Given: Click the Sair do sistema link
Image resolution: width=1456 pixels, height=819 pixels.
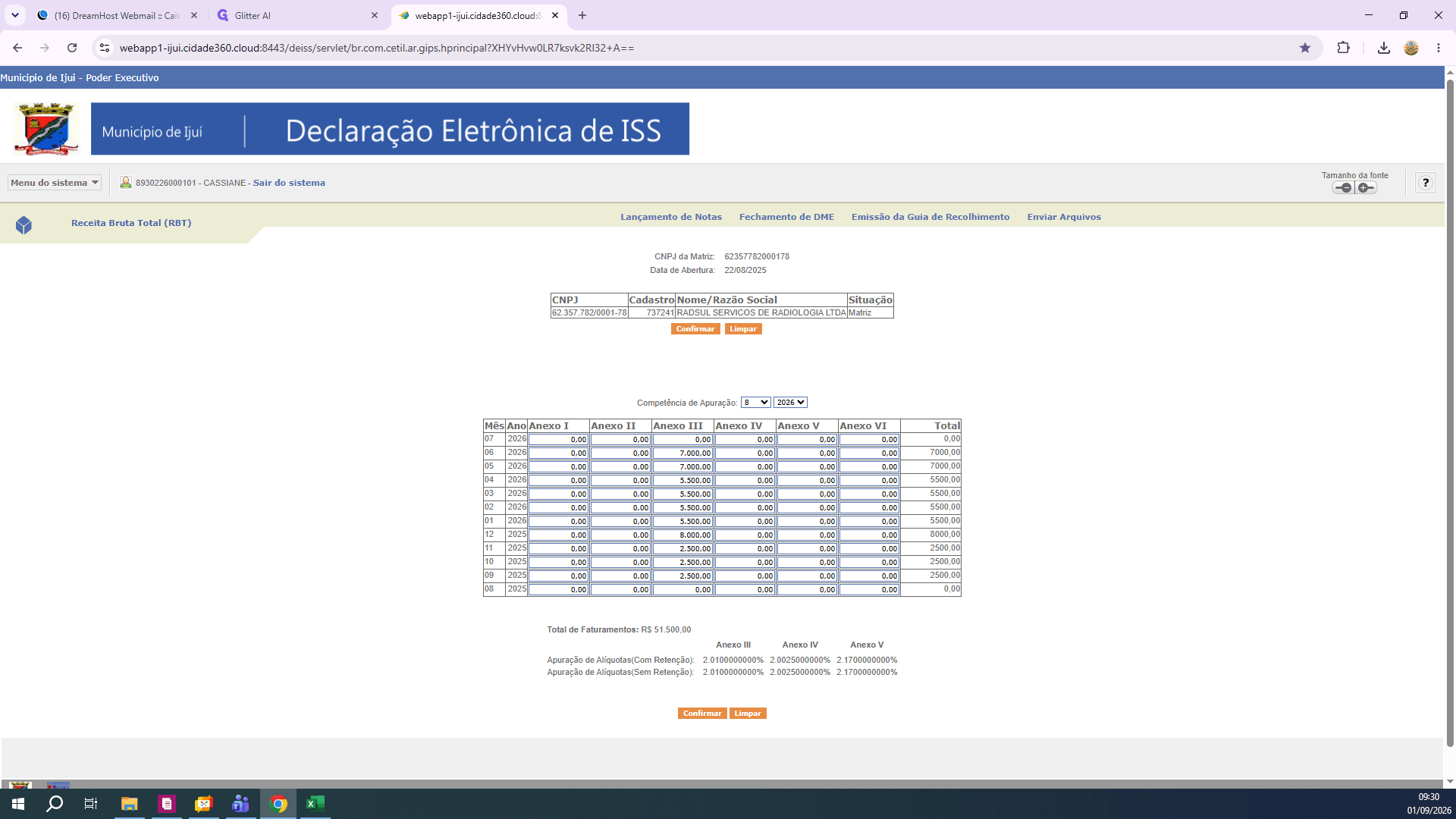Looking at the screenshot, I should [x=289, y=183].
